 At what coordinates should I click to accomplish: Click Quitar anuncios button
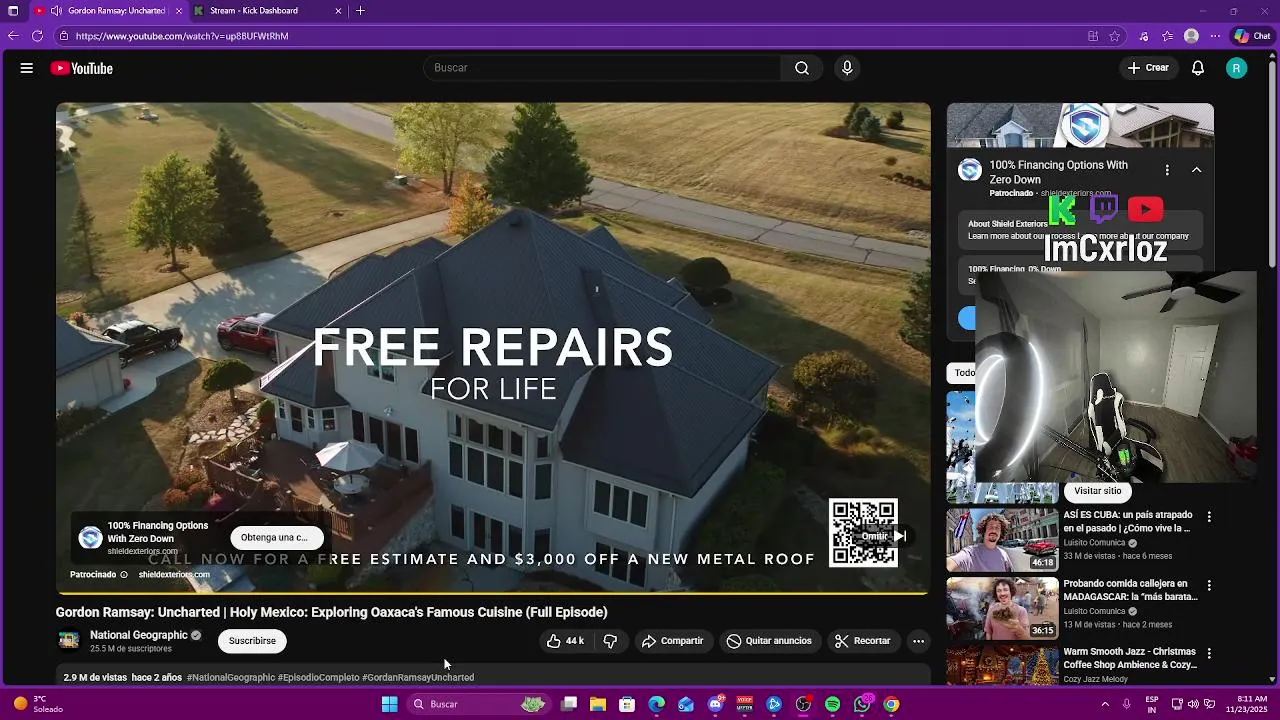point(769,641)
